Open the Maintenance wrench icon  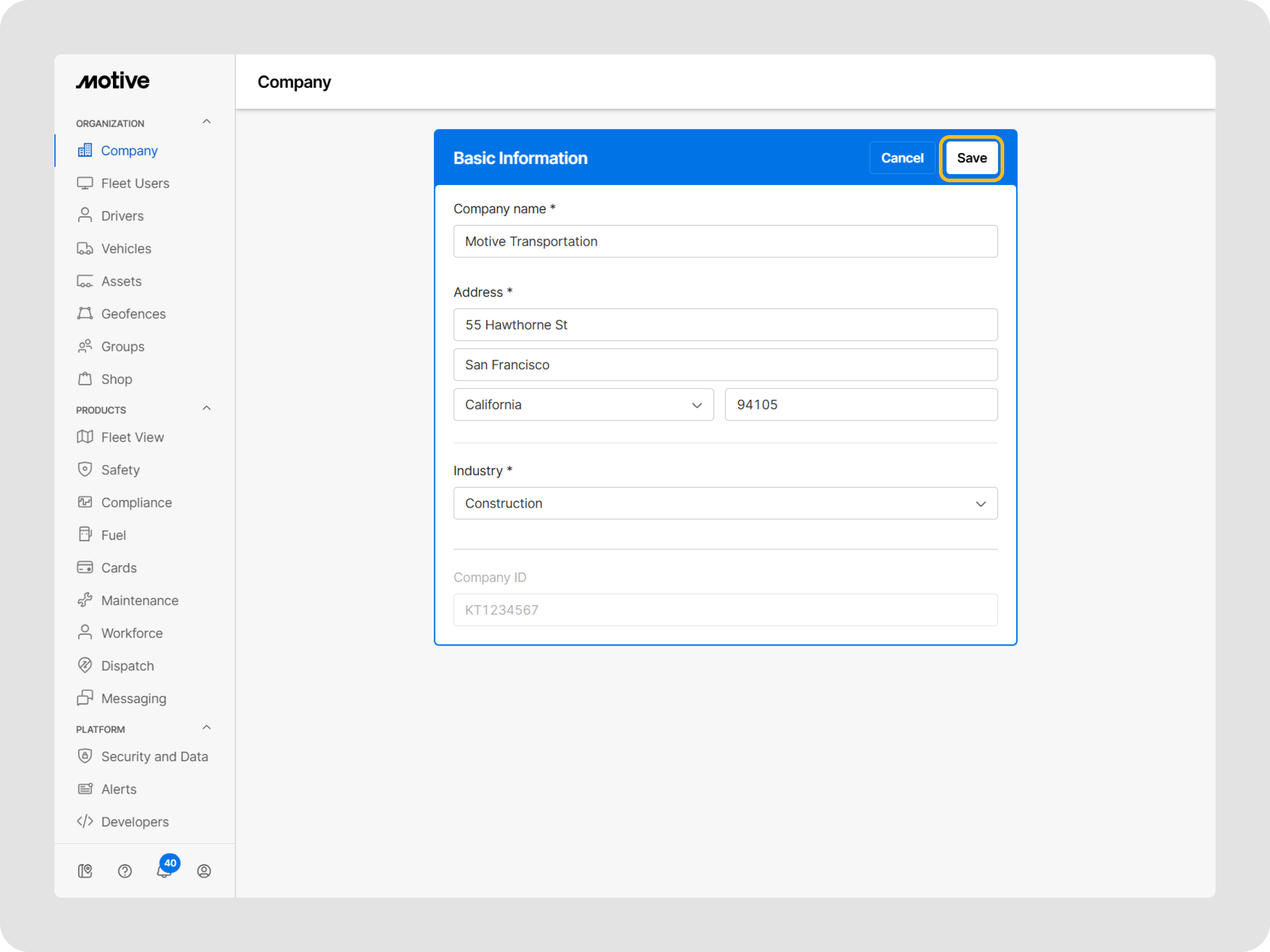pyautogui.click(x=85, y=600)
